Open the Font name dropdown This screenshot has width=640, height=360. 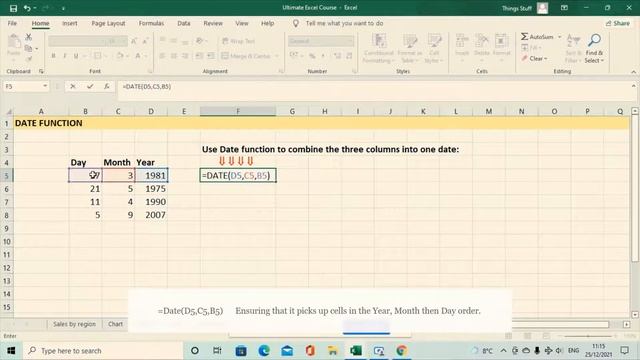pyautogui.click(x=102, y=41)
